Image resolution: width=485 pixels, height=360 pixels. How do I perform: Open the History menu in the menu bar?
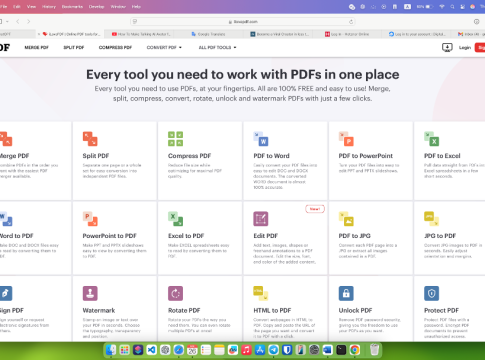(49, 7)
